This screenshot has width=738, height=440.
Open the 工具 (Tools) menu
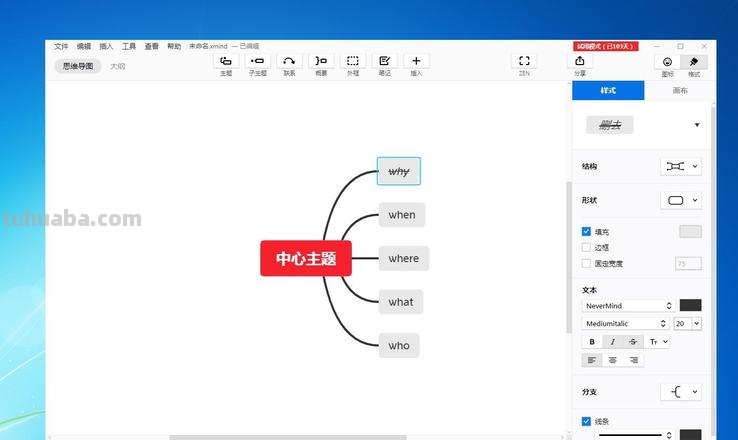click(129, 46)
